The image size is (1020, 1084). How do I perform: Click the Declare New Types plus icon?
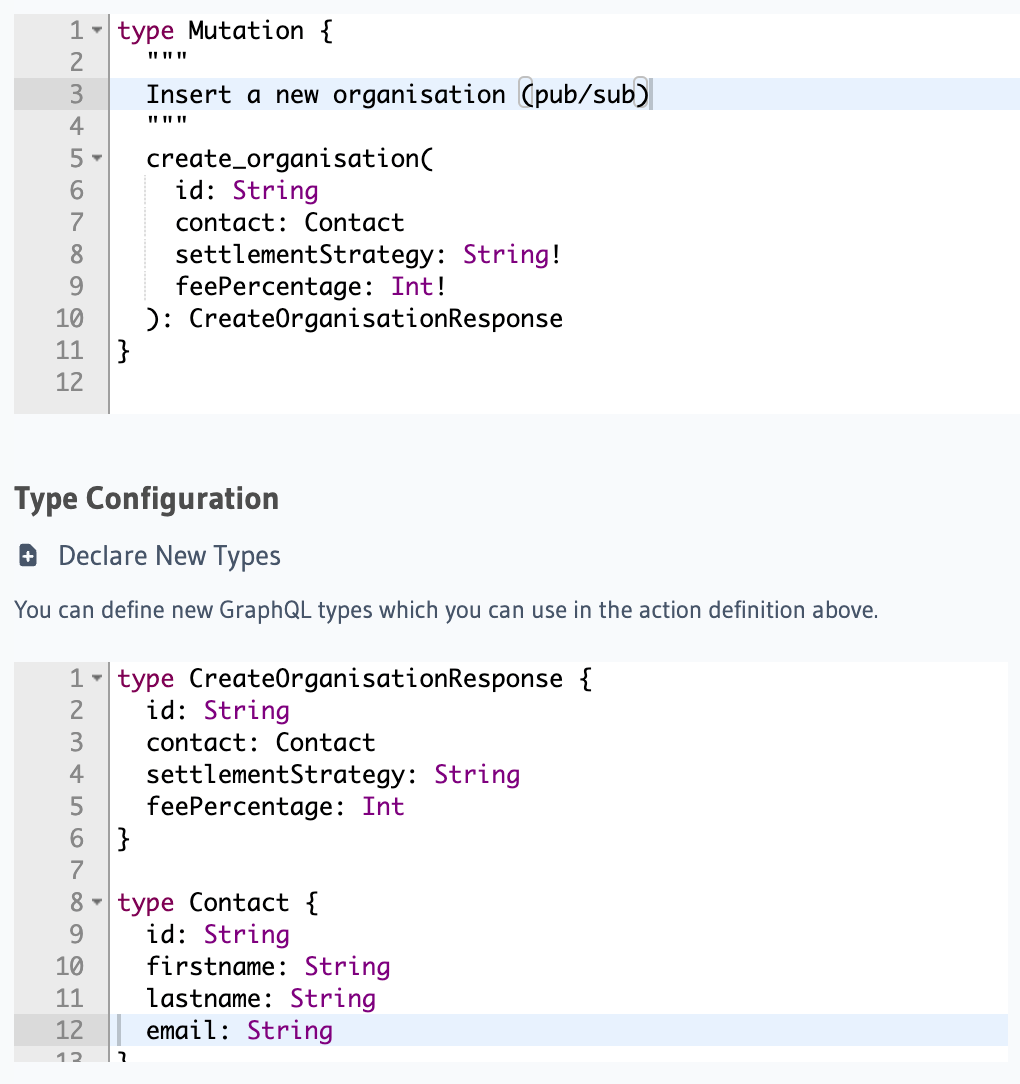pyautogui.click(x=27, y=555)
